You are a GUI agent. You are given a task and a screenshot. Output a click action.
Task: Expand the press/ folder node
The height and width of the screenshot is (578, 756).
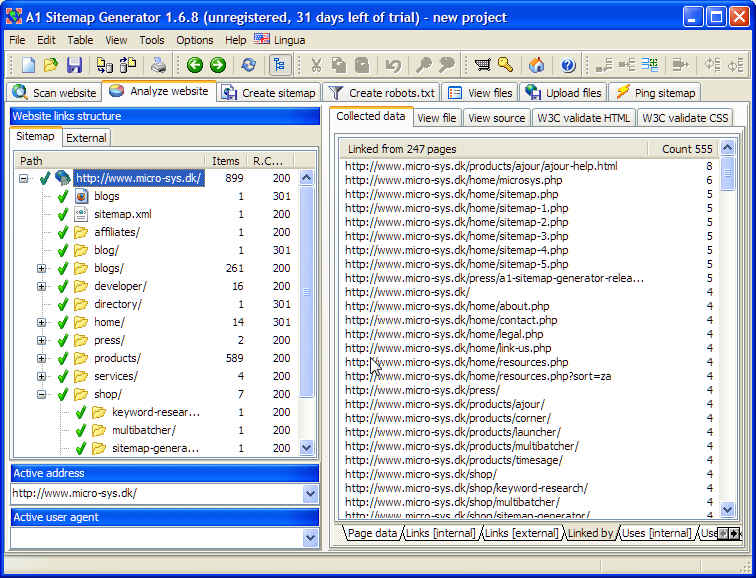[x=41, y=340]
